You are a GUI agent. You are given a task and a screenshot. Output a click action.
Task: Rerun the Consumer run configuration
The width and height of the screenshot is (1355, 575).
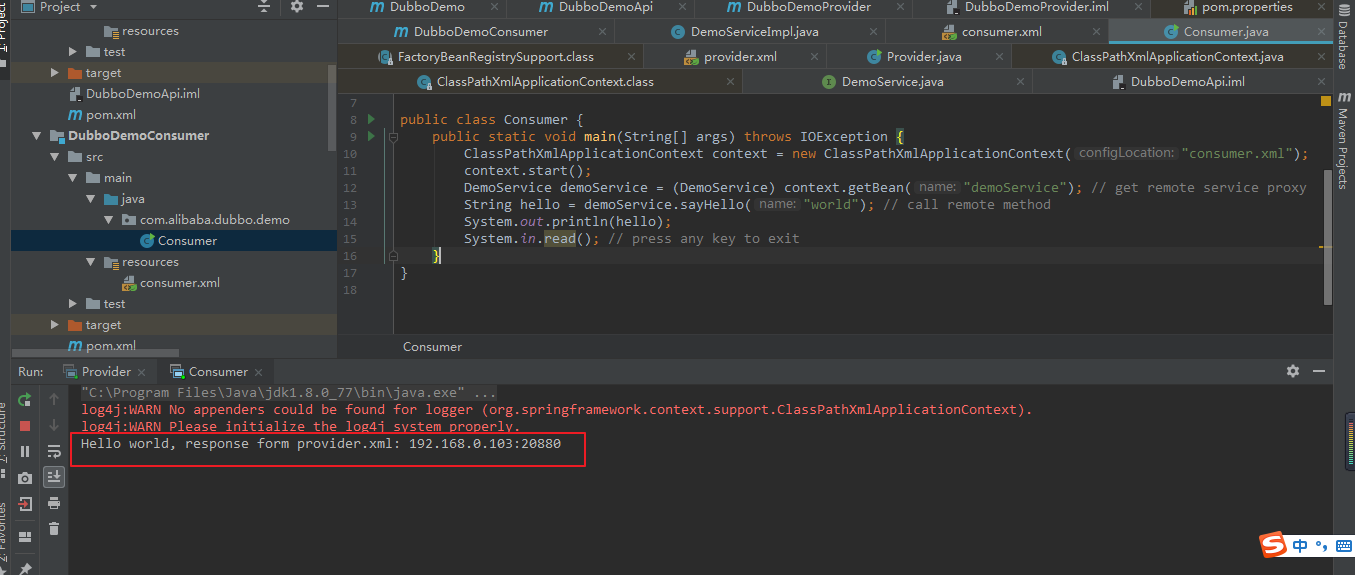point(25,400)
